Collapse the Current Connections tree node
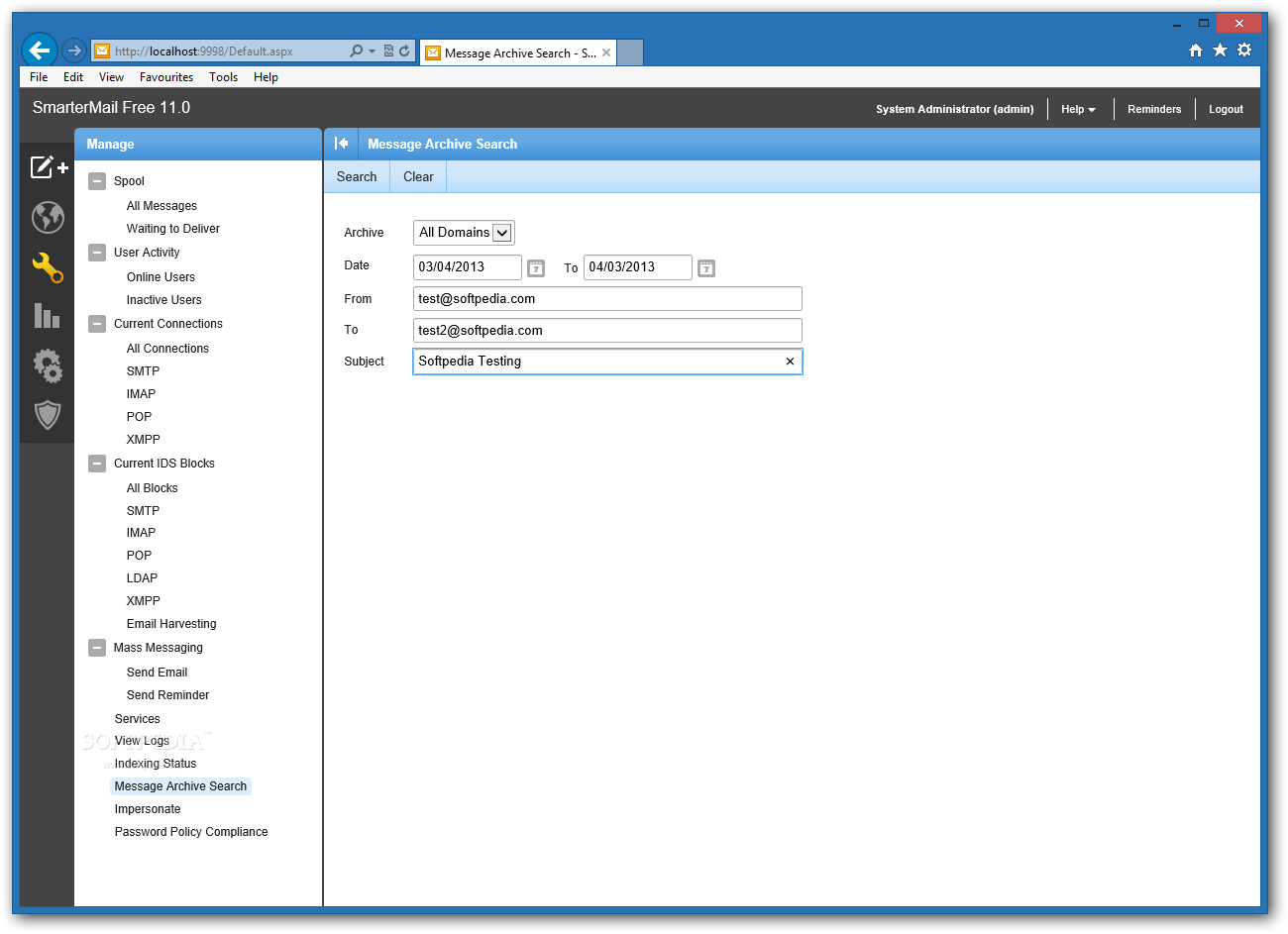The width and height of the screenshot is (1288, 934). [97, 324]
